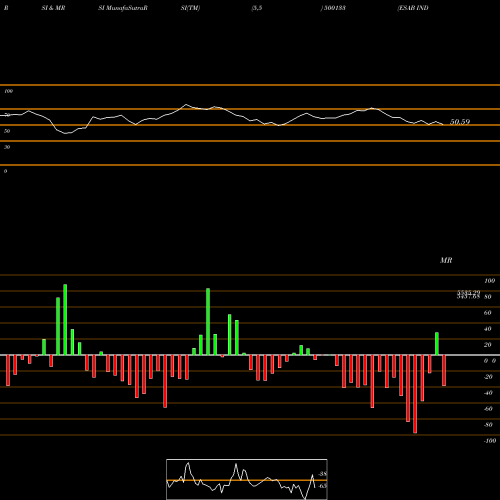The image size is (500, 500).
Task: Click the RSI panel's 30 axis label
Action: tap(7, 147)
